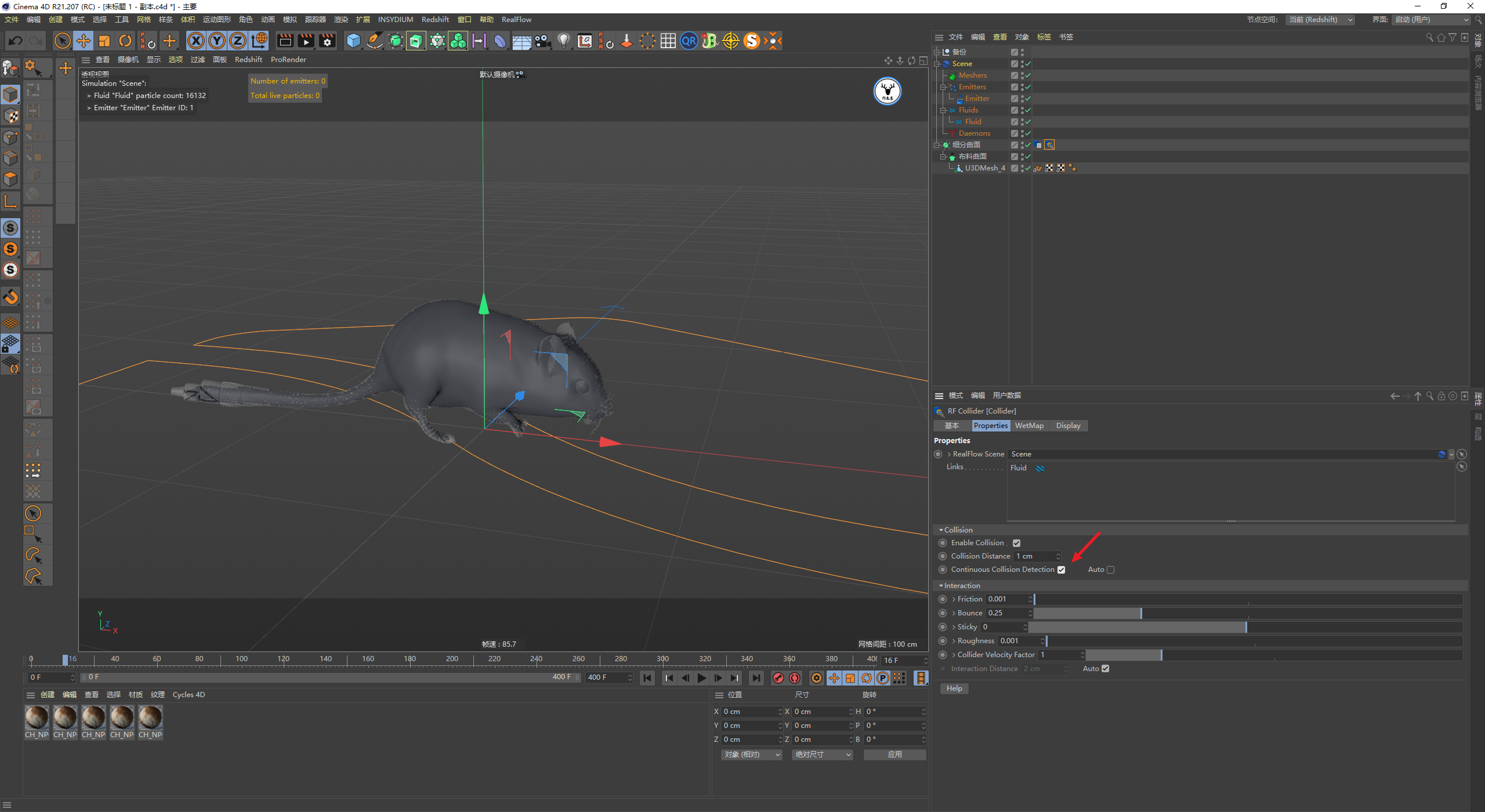Select the Rotate tool icon
1485x812 pixels.
[125, 41]
